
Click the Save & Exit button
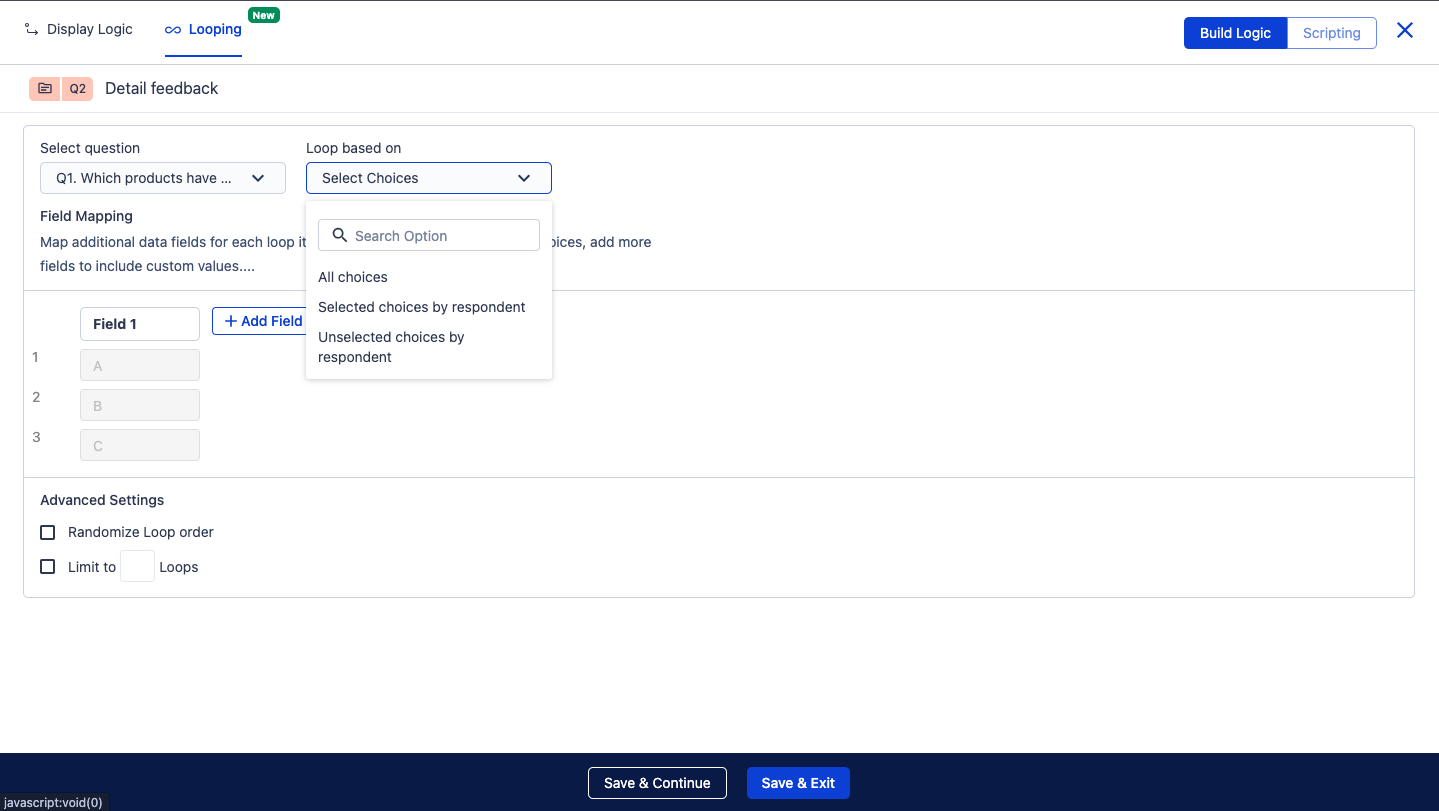(798, 783)
